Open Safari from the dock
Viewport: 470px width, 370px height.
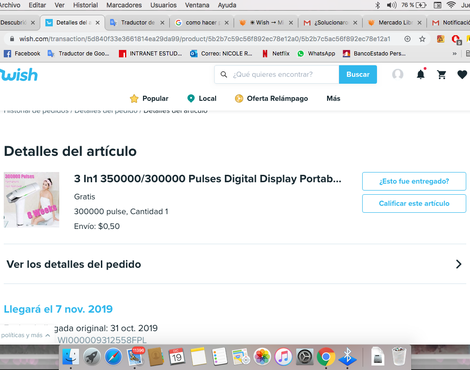point(113,357)
